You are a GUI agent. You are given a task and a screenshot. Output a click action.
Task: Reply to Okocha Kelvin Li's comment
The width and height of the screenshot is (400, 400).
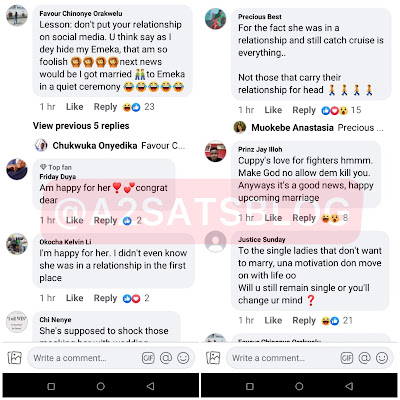coord(105,298)
